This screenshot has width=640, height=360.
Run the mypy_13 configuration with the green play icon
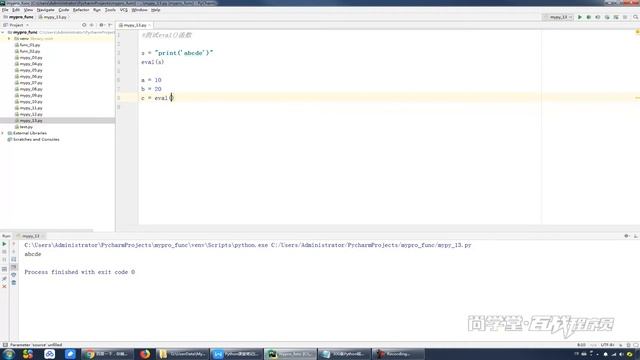tap(580, 17)
